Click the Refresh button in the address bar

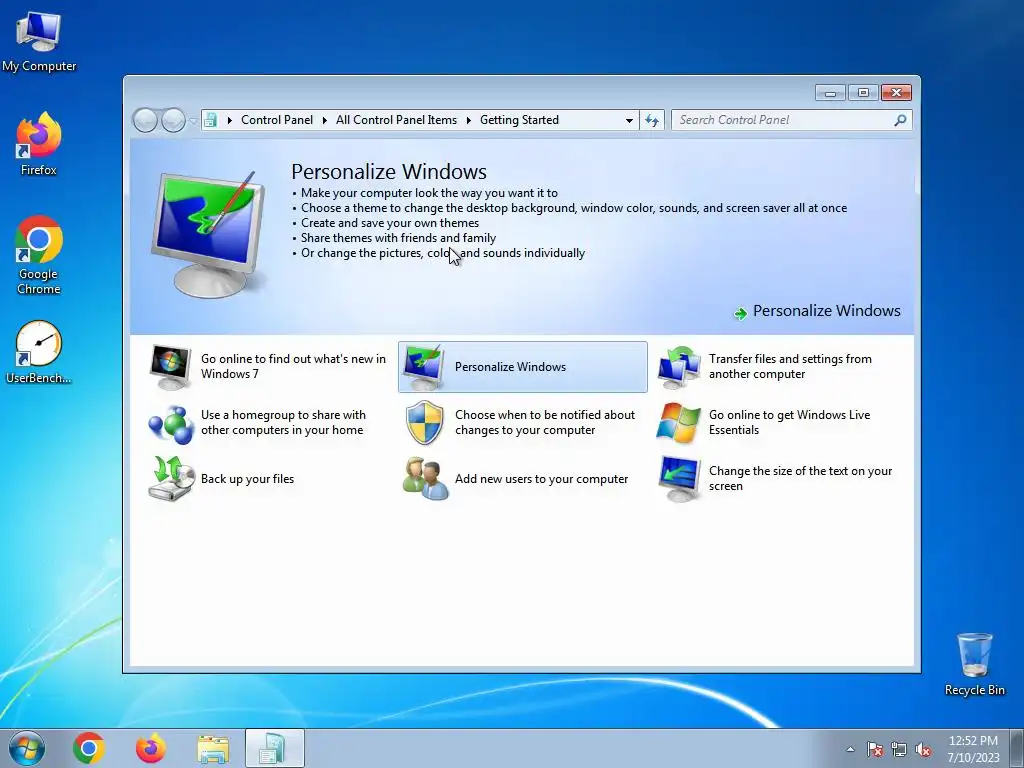point(652,120)
